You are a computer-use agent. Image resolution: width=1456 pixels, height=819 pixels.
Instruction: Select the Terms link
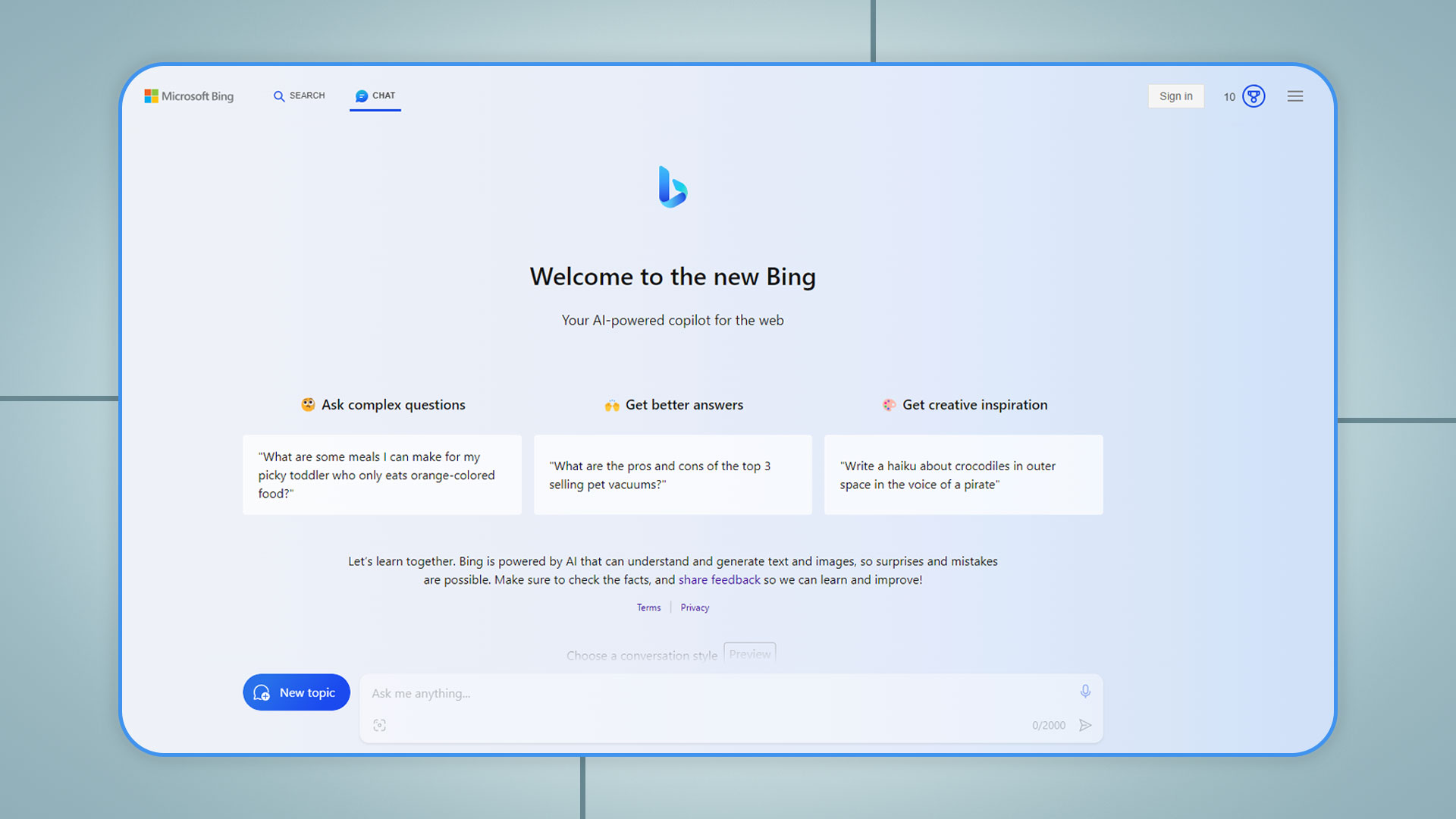click(x=649, y=607)
